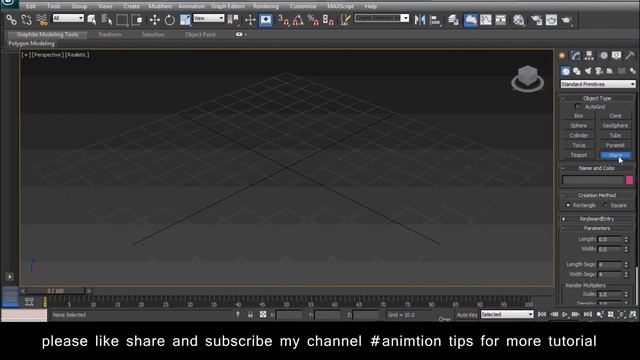Viewport: 640px width, 360px height.
Task: Open Render Setup icon
Action: [x=536, y=20]
